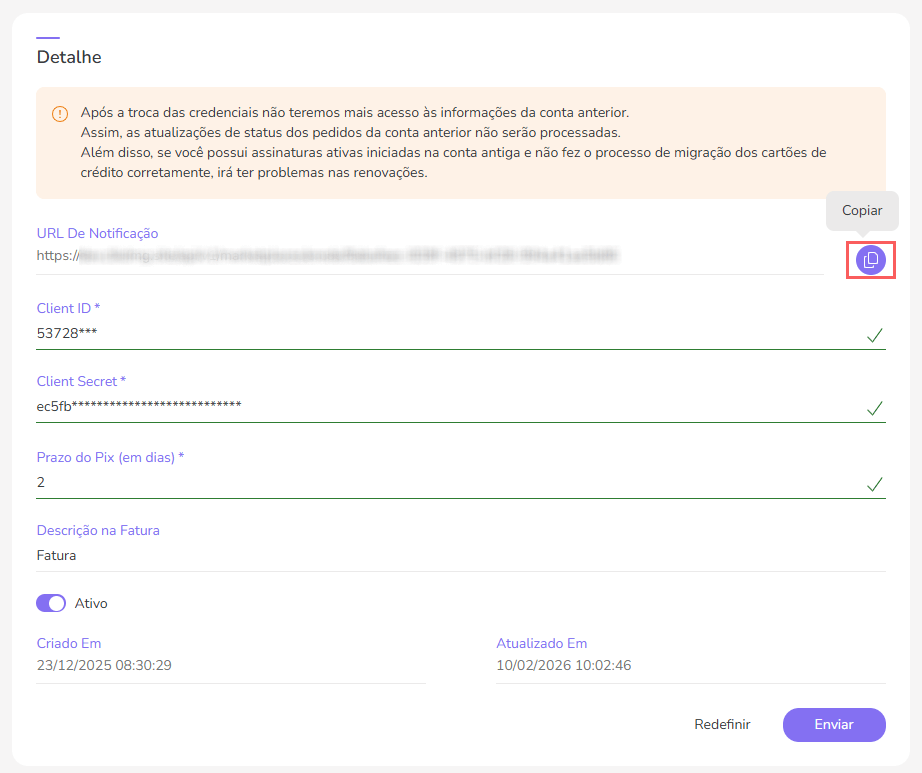Click the validation checkmark beside Client Secret
Viewport: 922px width, 773px height.
[x=875, y=409]
